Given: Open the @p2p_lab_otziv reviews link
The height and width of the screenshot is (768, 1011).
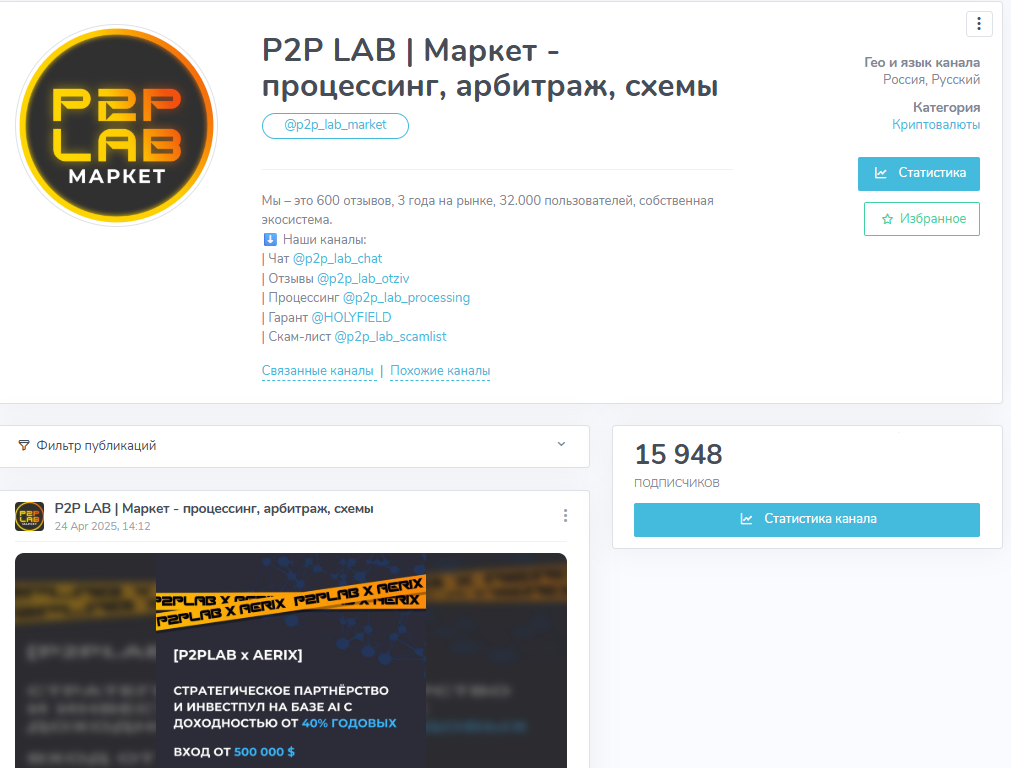Looking at the screenshot, I should (363, 279).
